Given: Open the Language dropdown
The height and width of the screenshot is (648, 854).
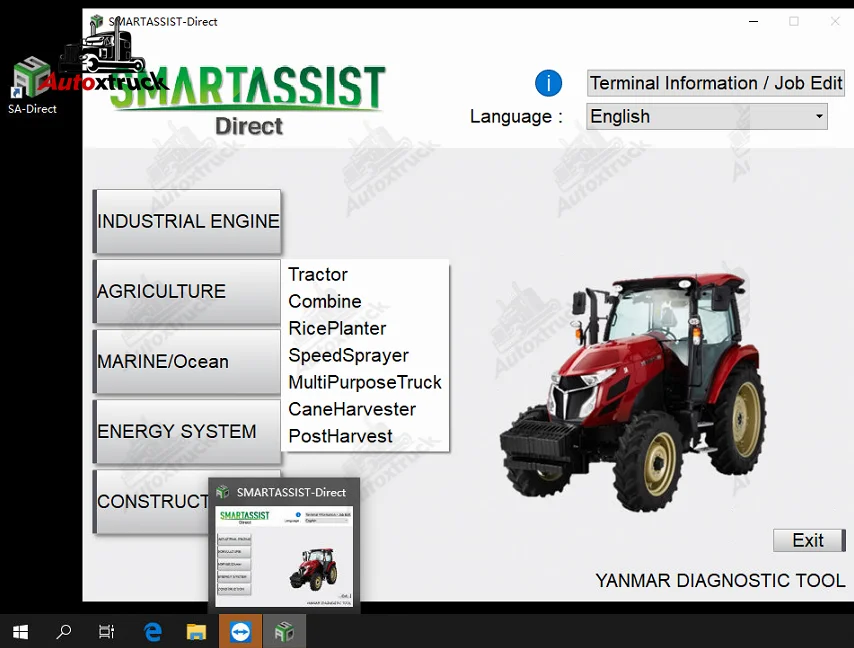Looking at the screenshot, I should [x=706, y=117].
